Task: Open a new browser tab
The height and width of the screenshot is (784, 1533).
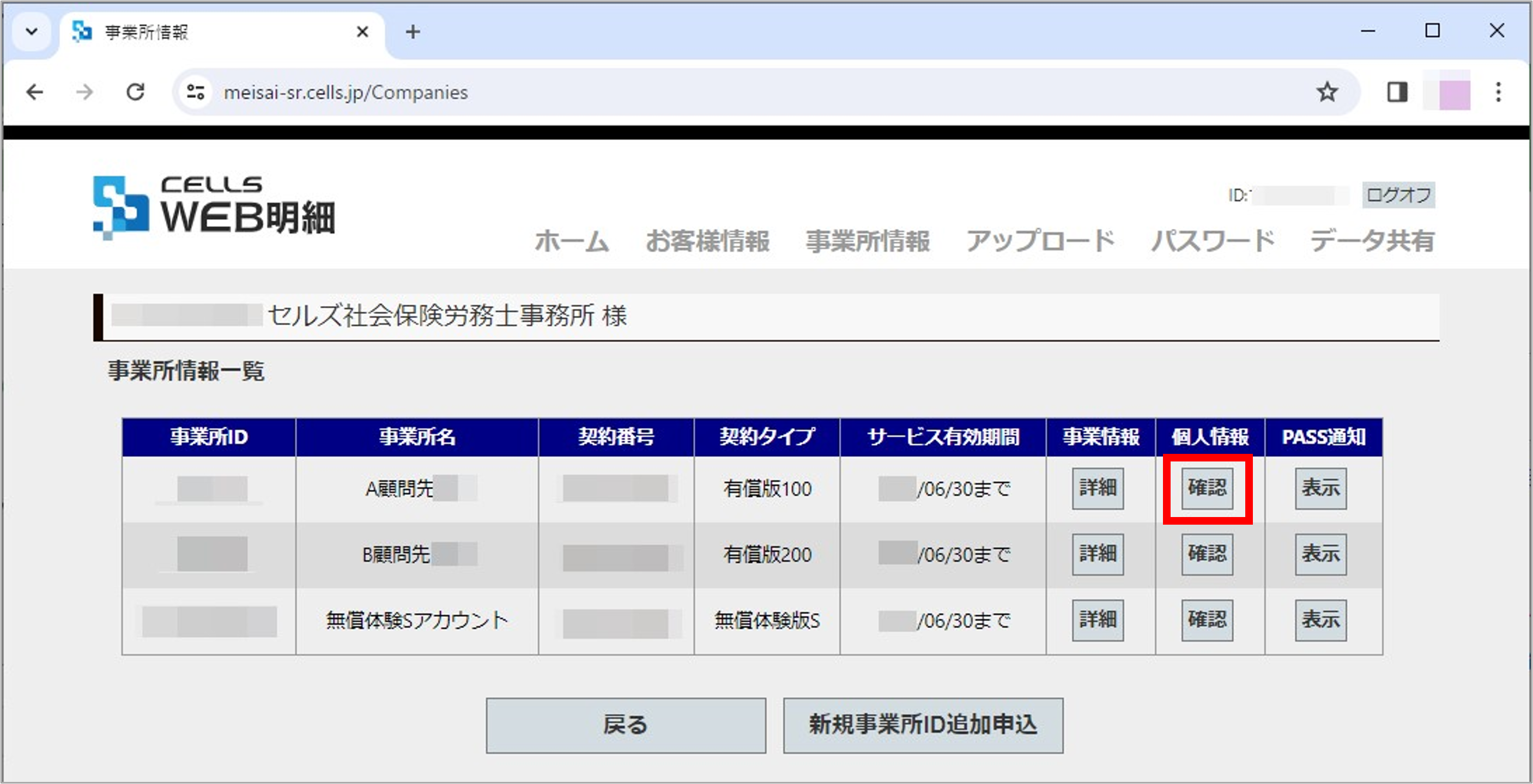Action: 413,32
